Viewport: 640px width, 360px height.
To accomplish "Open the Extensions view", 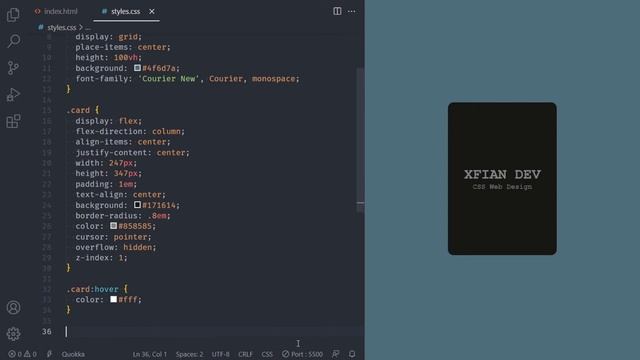I will [13, 121].
